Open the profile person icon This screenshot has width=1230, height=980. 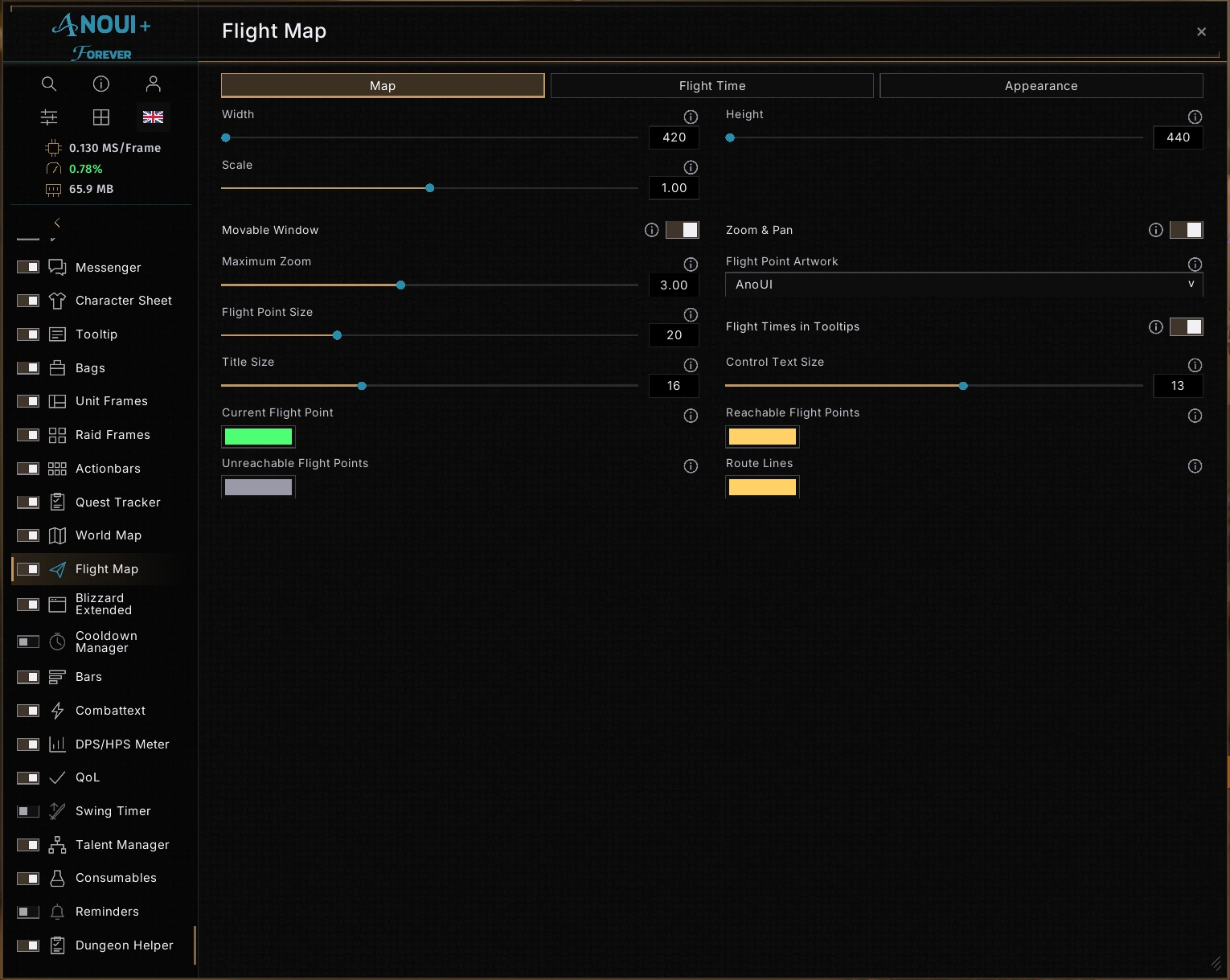154,84
